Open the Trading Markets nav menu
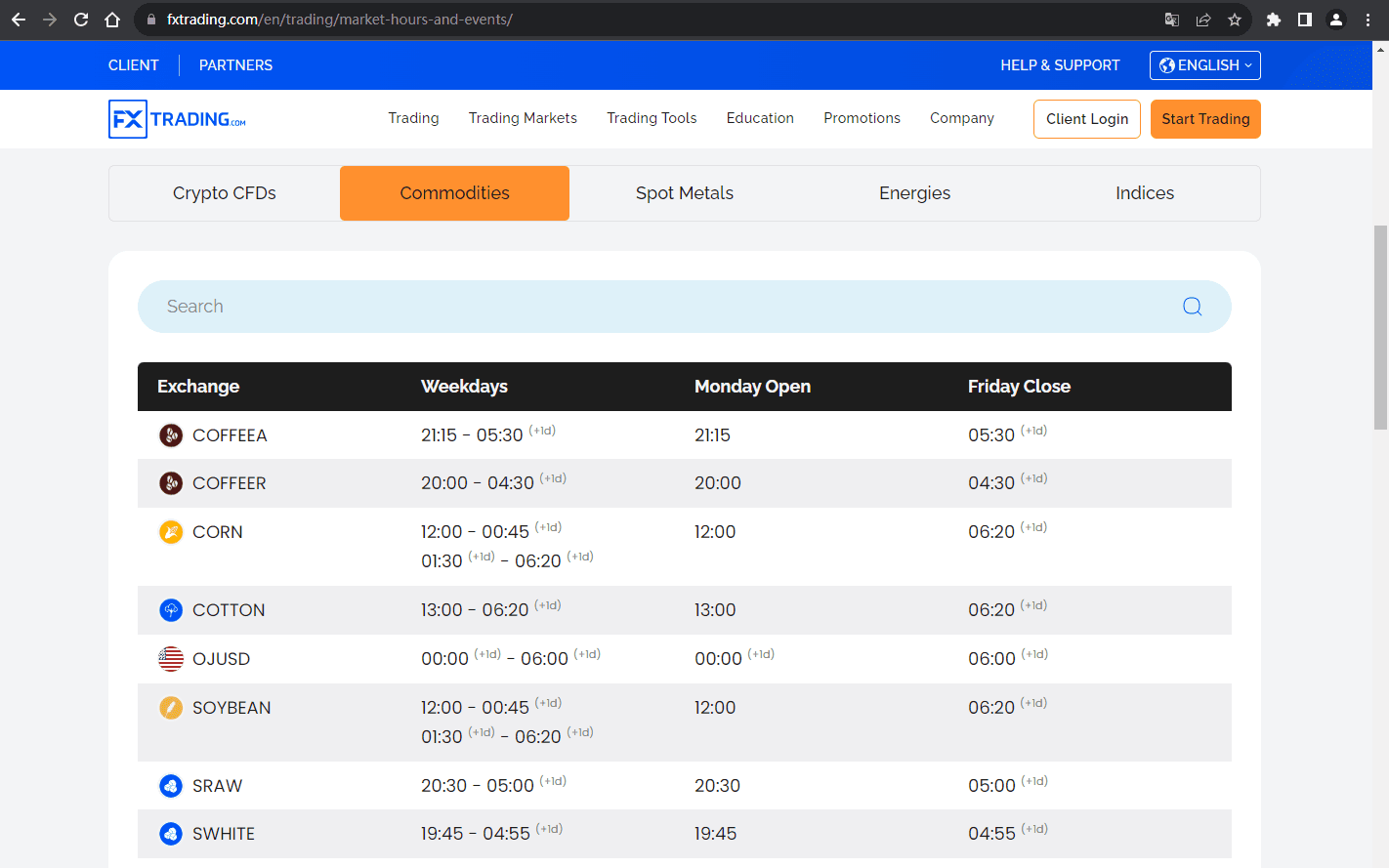Screen dimensions: 1389x868 click(523, 118)
